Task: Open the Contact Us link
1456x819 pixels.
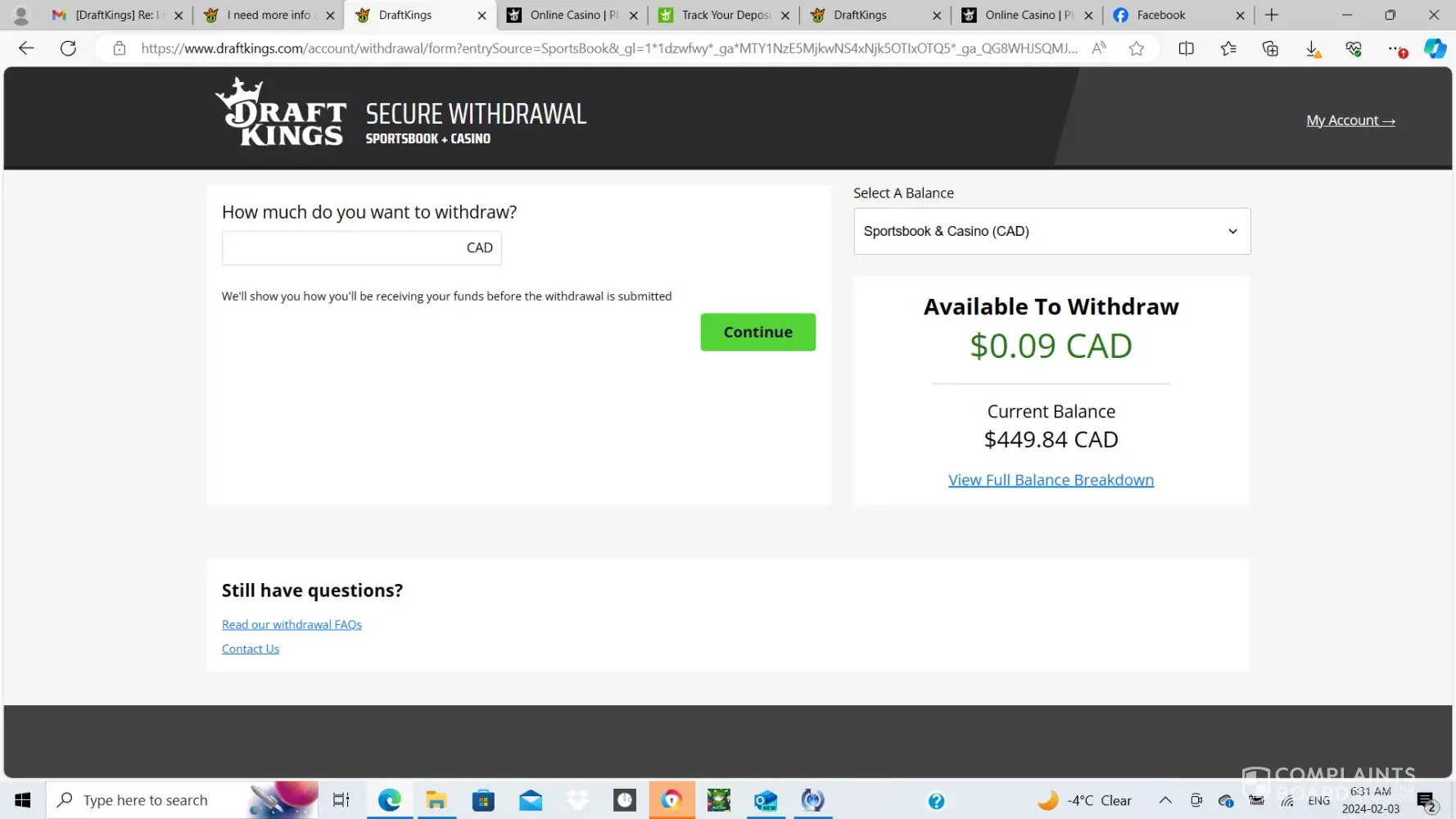Action: coord(251,649)
